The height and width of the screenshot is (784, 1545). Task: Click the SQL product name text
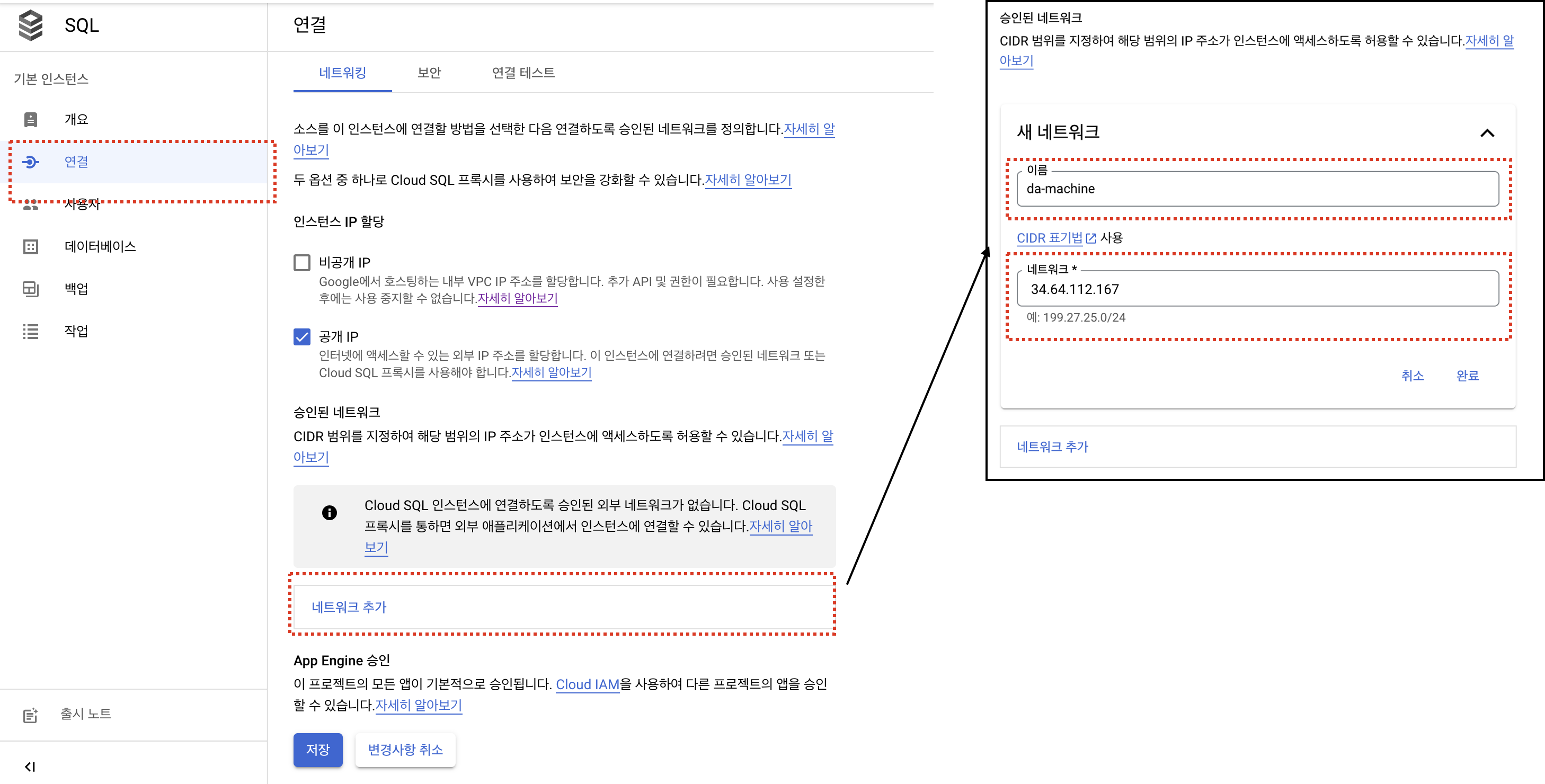coord(82,25)
